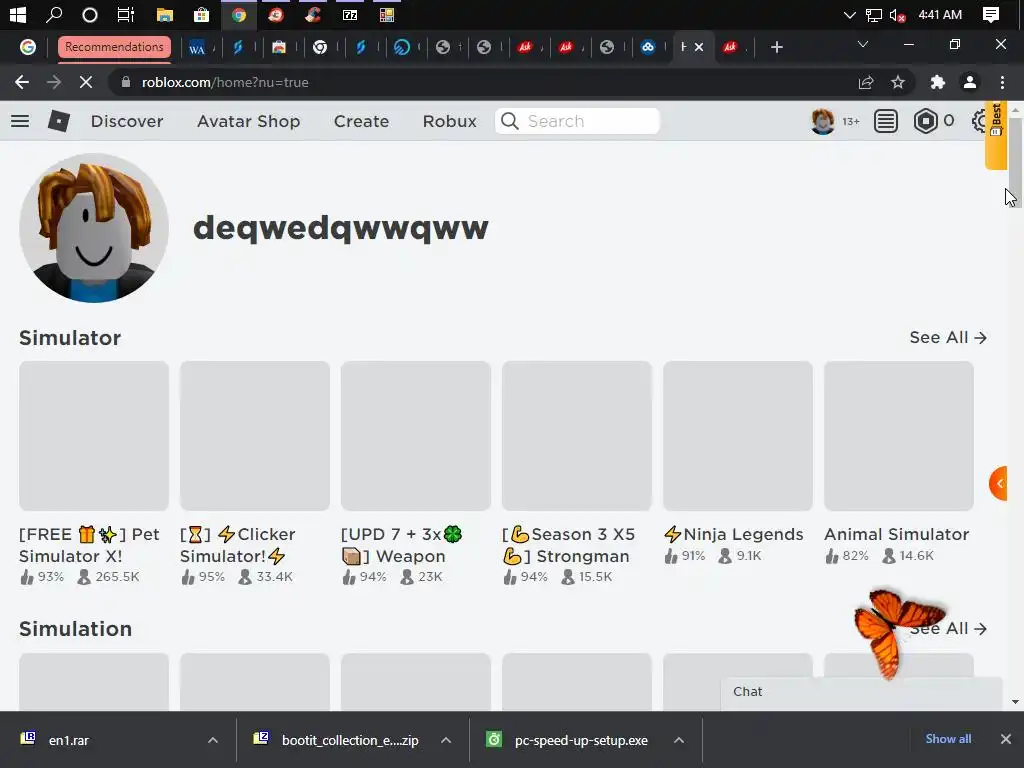Image resolution: width=1024 pixels, height=768 pixels.
Task: Show all downloads
Action: click(948, 739)
